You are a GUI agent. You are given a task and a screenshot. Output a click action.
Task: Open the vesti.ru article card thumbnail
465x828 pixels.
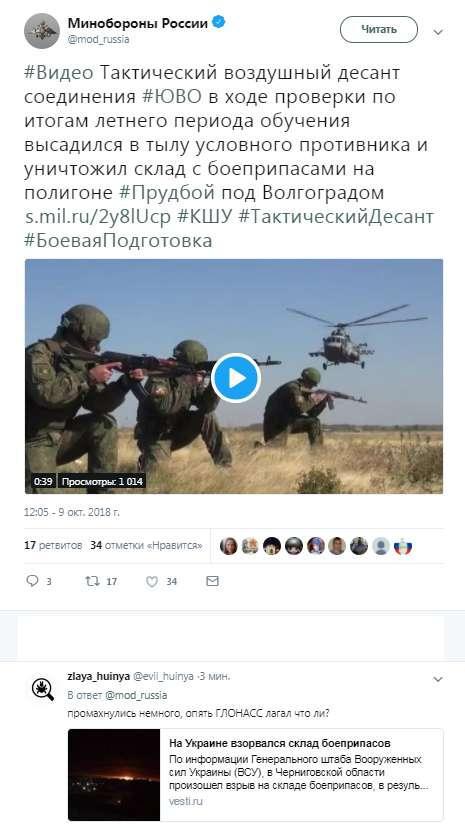114,775
